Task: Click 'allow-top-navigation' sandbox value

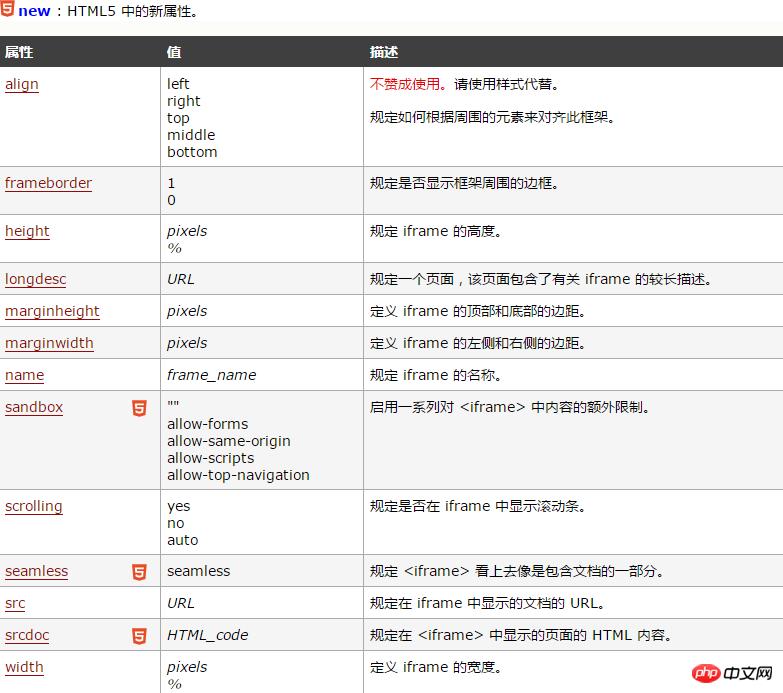Action: (x=238, y=475)
